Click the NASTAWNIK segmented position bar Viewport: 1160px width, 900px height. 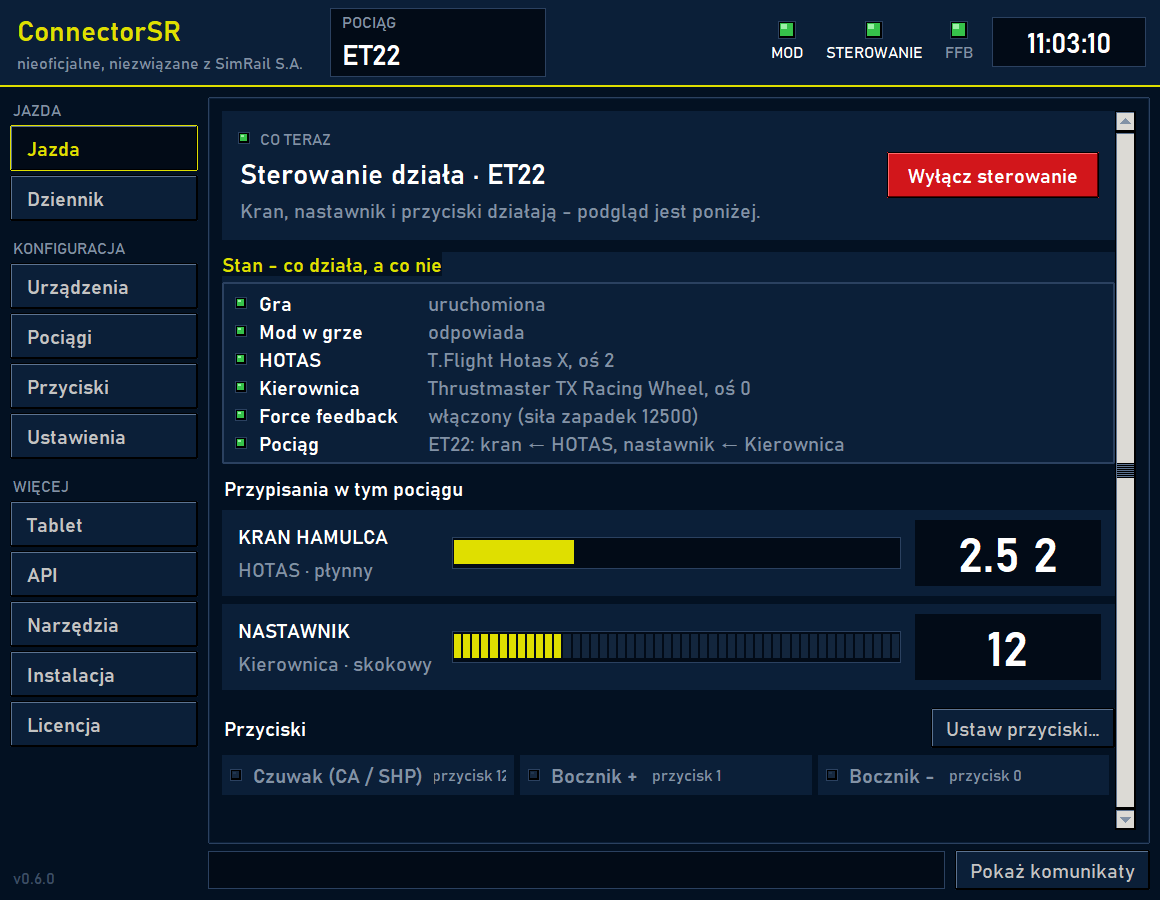pos(676,646)
